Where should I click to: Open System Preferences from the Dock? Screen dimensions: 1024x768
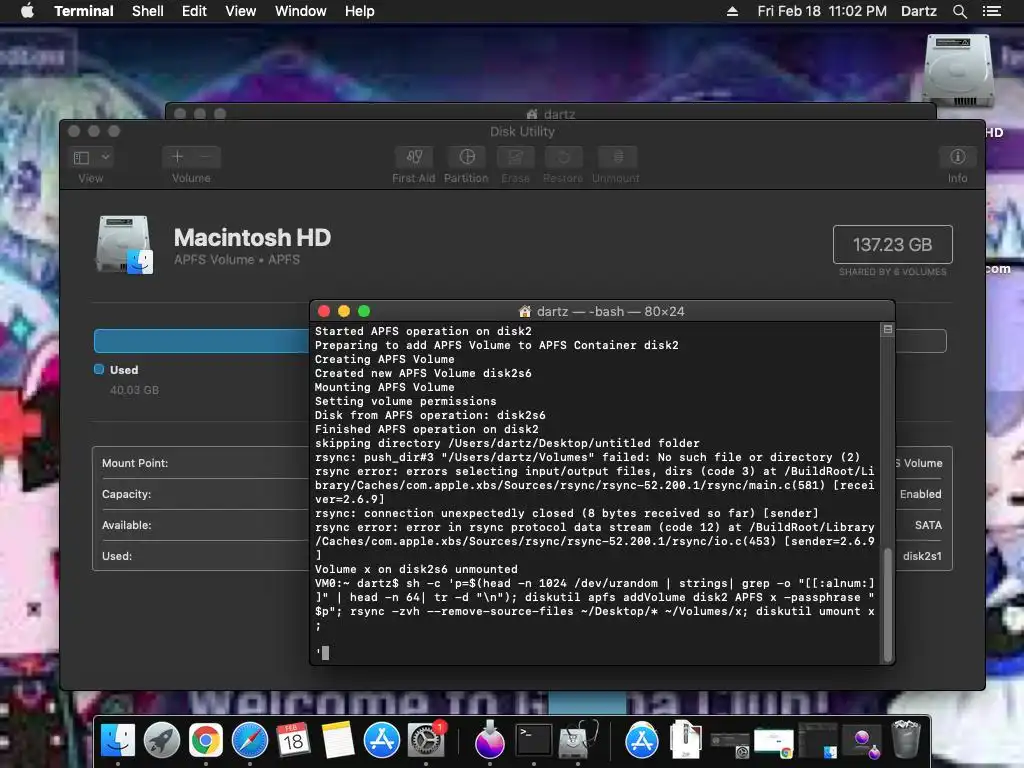[426, 741]
